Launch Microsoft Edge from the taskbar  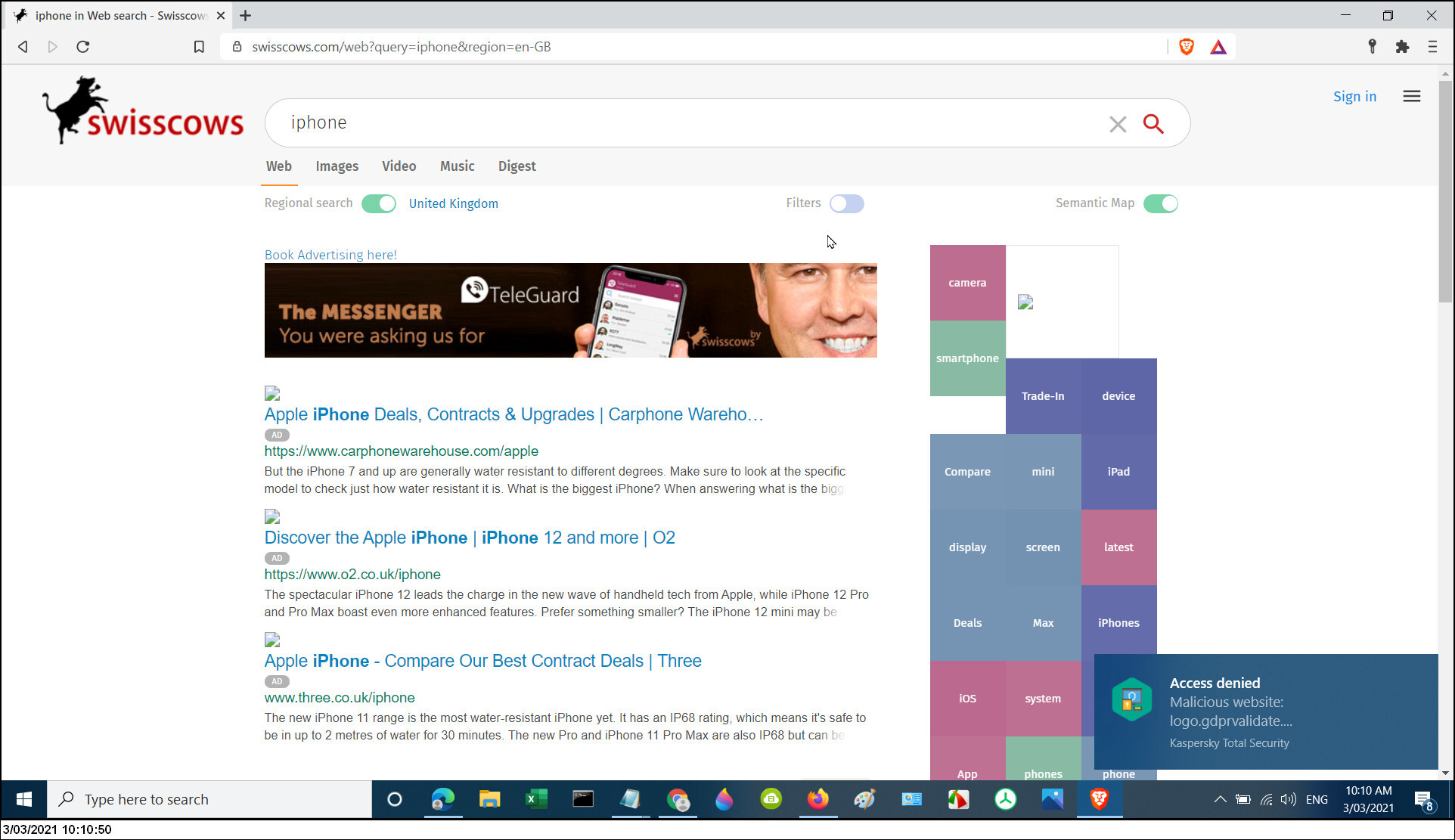click(x=443, y=799)
